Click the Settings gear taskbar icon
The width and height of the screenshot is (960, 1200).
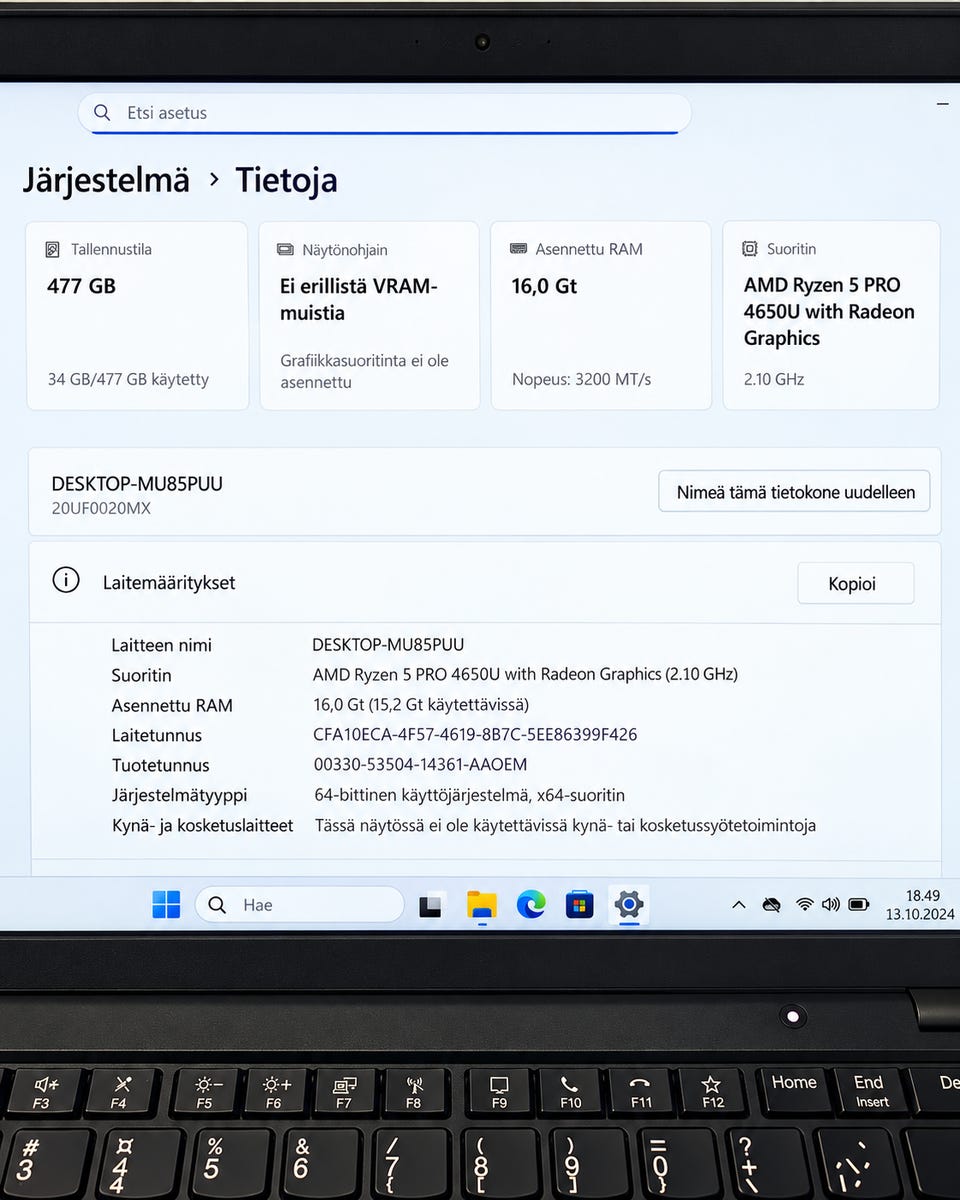628,905
